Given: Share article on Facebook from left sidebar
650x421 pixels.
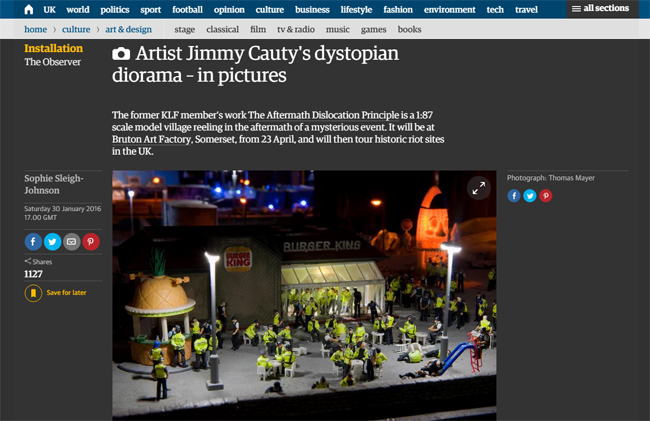Looking at the screenshot, I should [33, 241].
